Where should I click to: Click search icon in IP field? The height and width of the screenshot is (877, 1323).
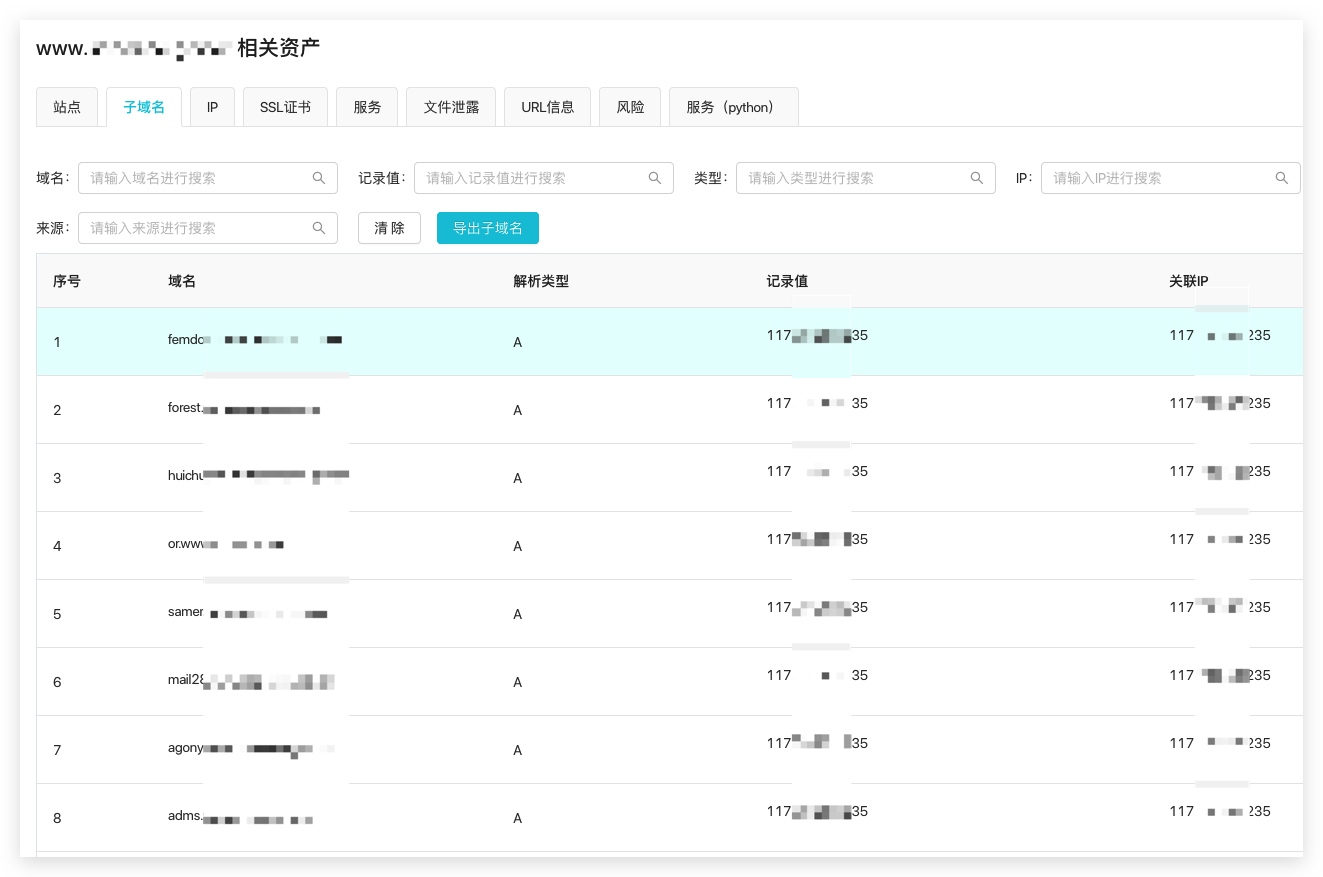(1282, 178)
